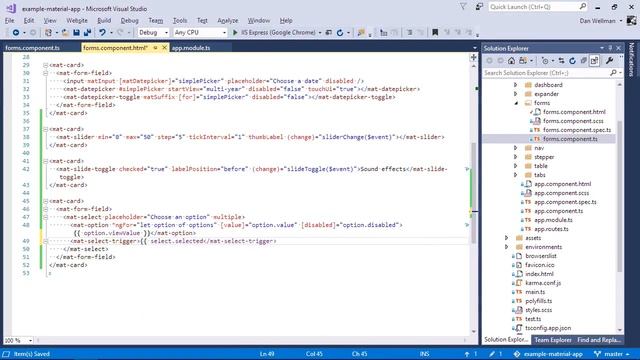Click the unpushed commits up-arrow in the status bar
Viewport: 640px width, 360px height.
[467, 354]
